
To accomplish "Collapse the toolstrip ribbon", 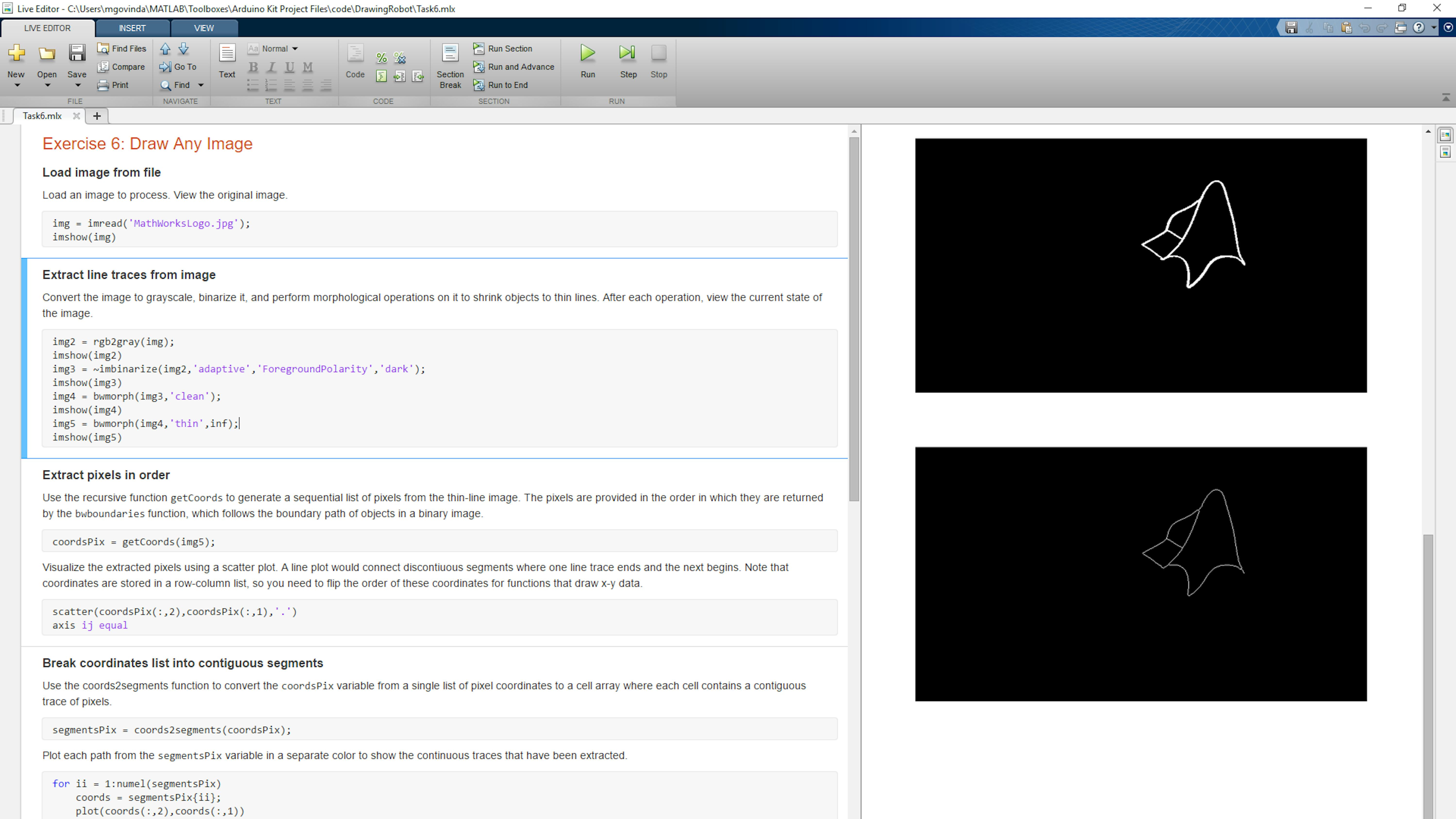I will [1446, 98].
